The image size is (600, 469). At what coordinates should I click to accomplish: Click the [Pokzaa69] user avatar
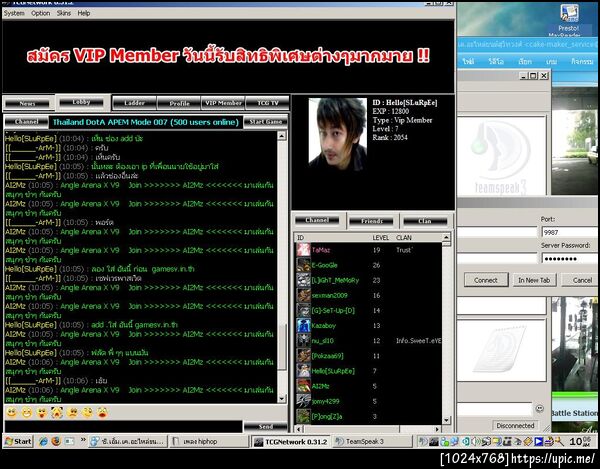pyautogui.click(x=303, y=356)
